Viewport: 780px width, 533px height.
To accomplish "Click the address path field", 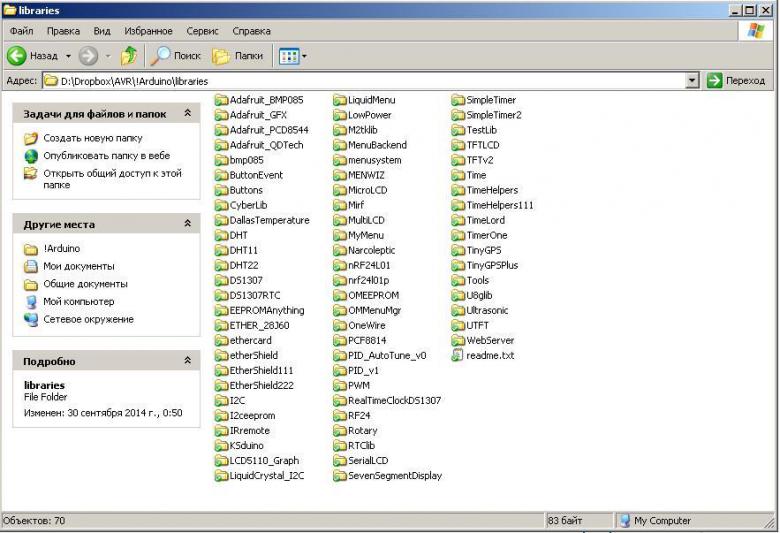I will pos(364,81).
